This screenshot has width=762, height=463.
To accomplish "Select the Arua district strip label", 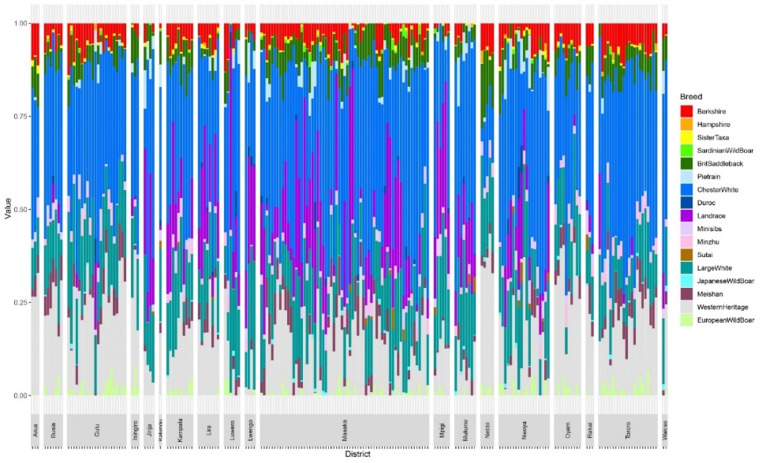I will pos(35,430).
